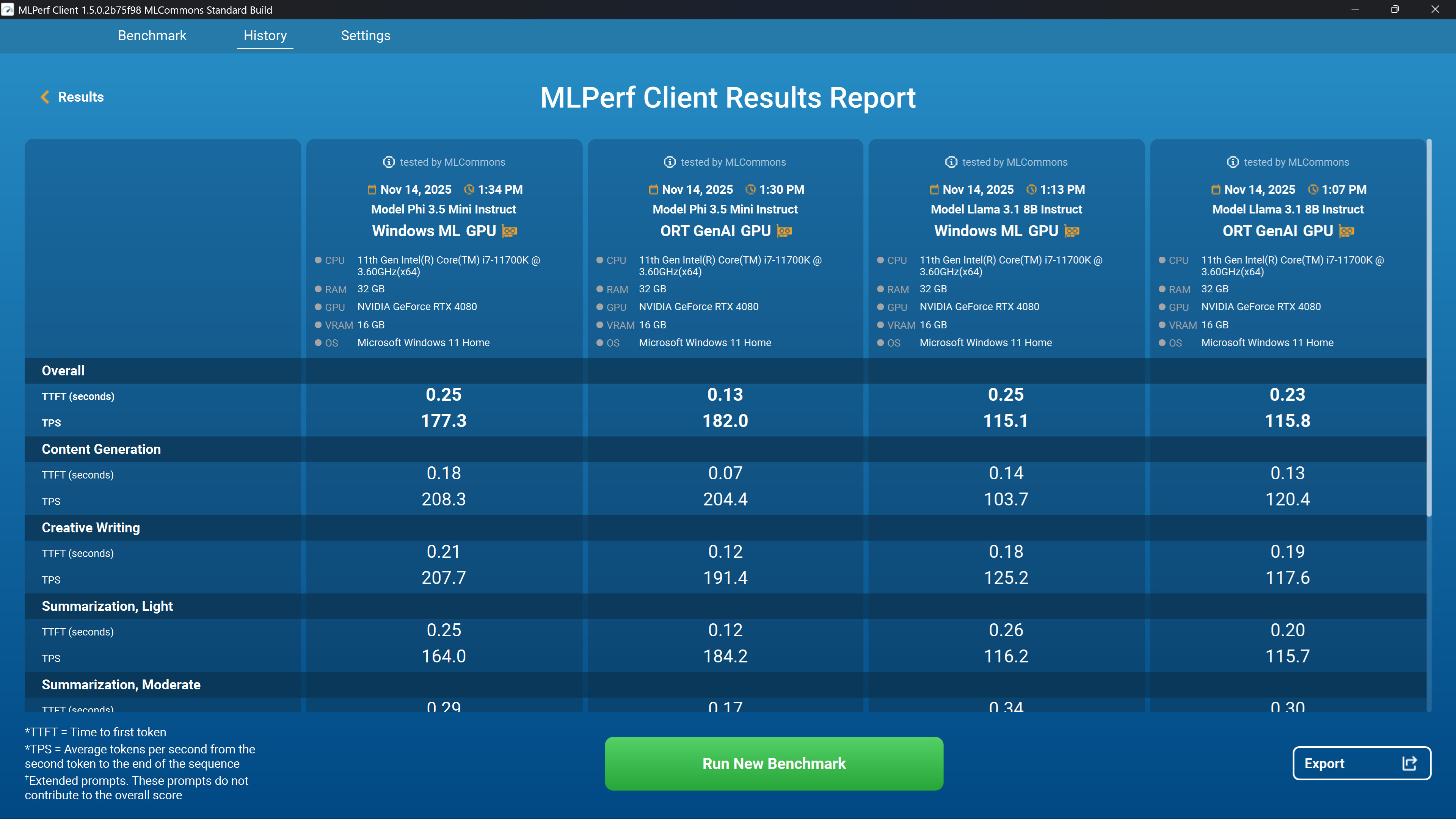Click the Content Generation TPS value 208.3
Viewport: 1456px width, 819px height.
coord(444,500)
